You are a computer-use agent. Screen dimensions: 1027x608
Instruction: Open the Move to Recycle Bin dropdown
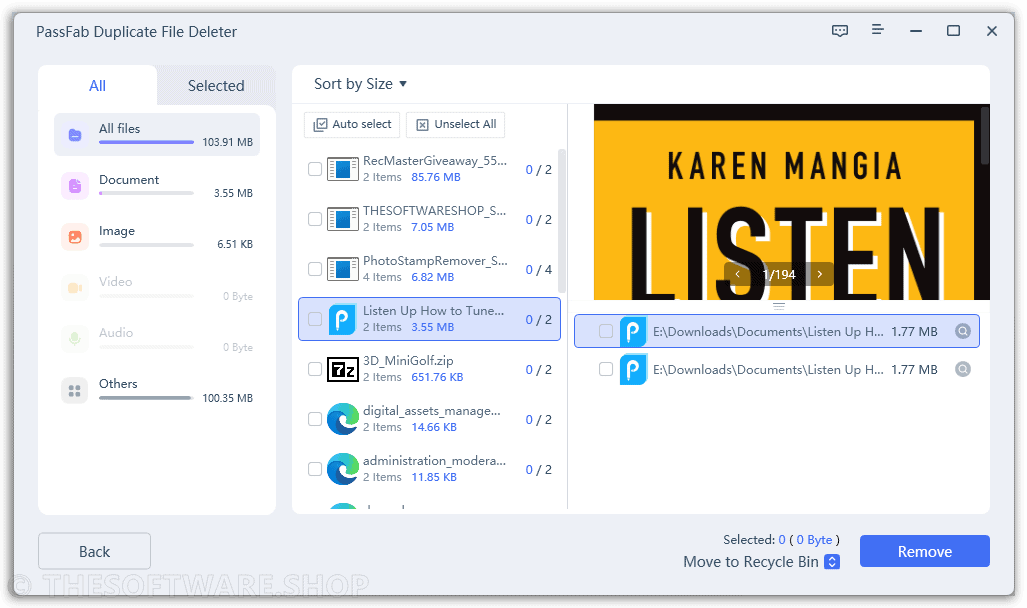(832, 561)
